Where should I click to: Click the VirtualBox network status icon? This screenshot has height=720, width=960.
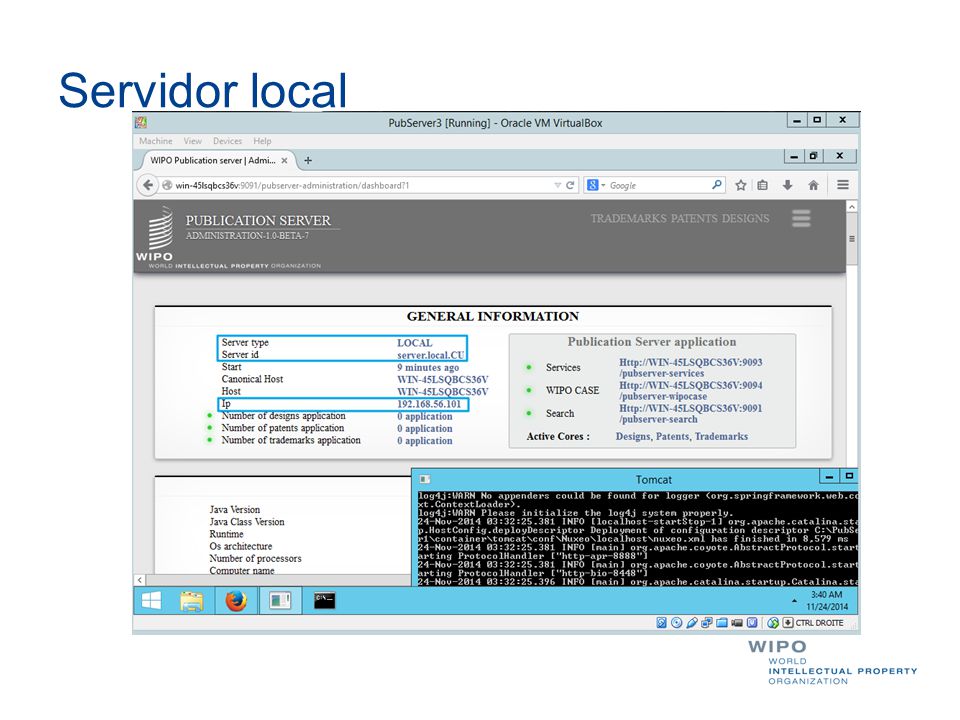707,623
